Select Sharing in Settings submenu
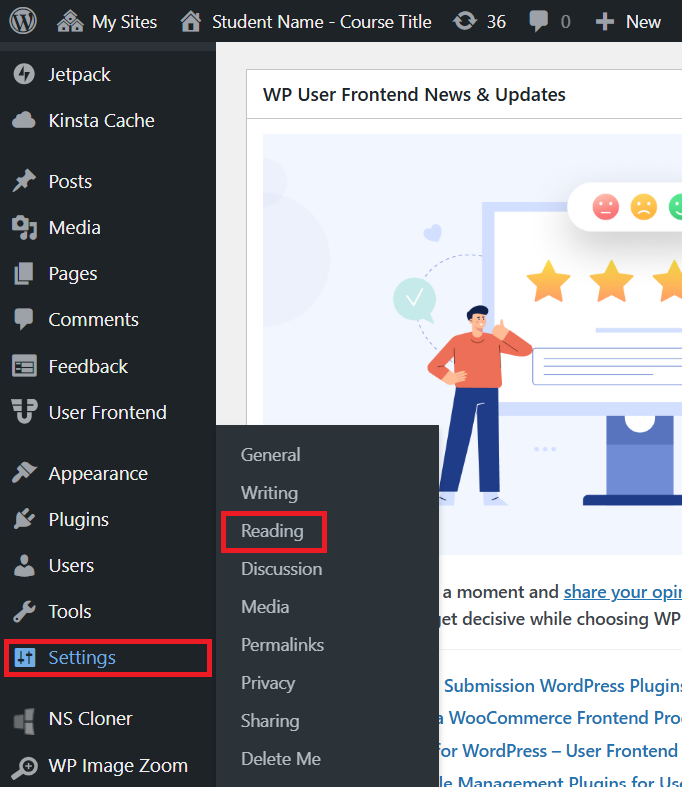Screen dimensions: 682x787 tap(270, 721)
